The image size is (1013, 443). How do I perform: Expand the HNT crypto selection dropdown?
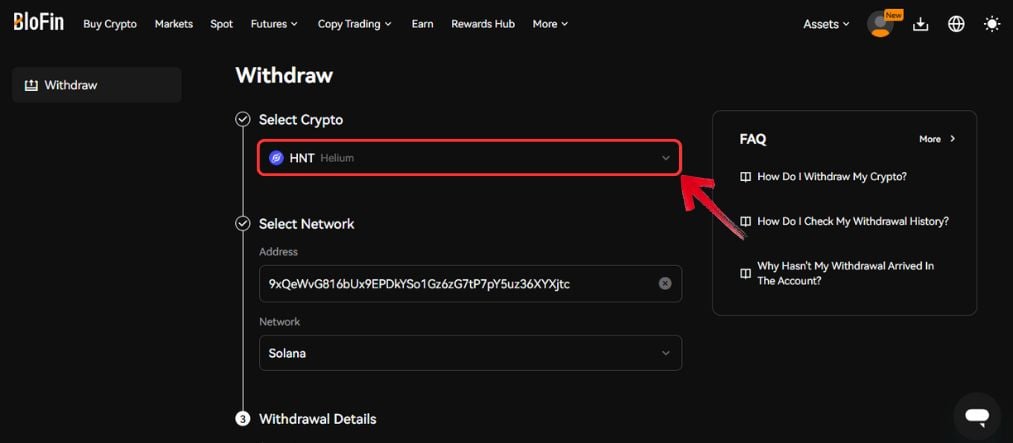[x=470, y=158]
